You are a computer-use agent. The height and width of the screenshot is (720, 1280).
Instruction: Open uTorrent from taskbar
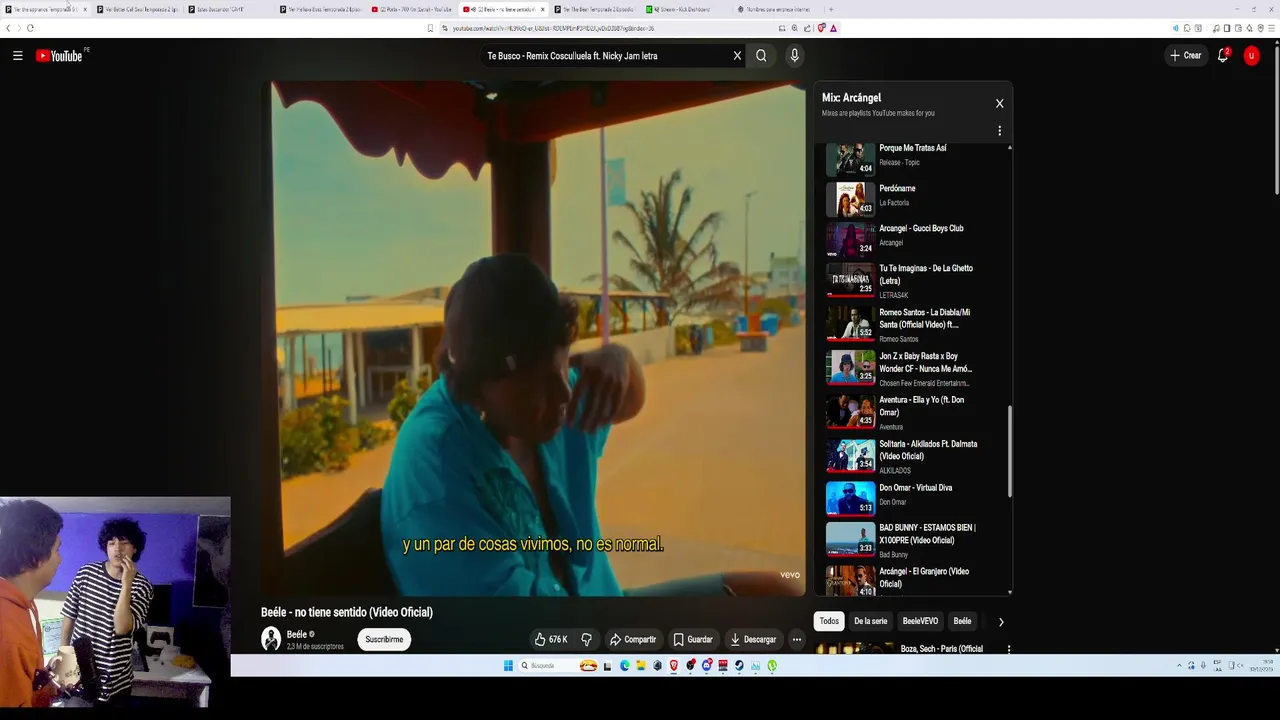[x=772, y=666]
